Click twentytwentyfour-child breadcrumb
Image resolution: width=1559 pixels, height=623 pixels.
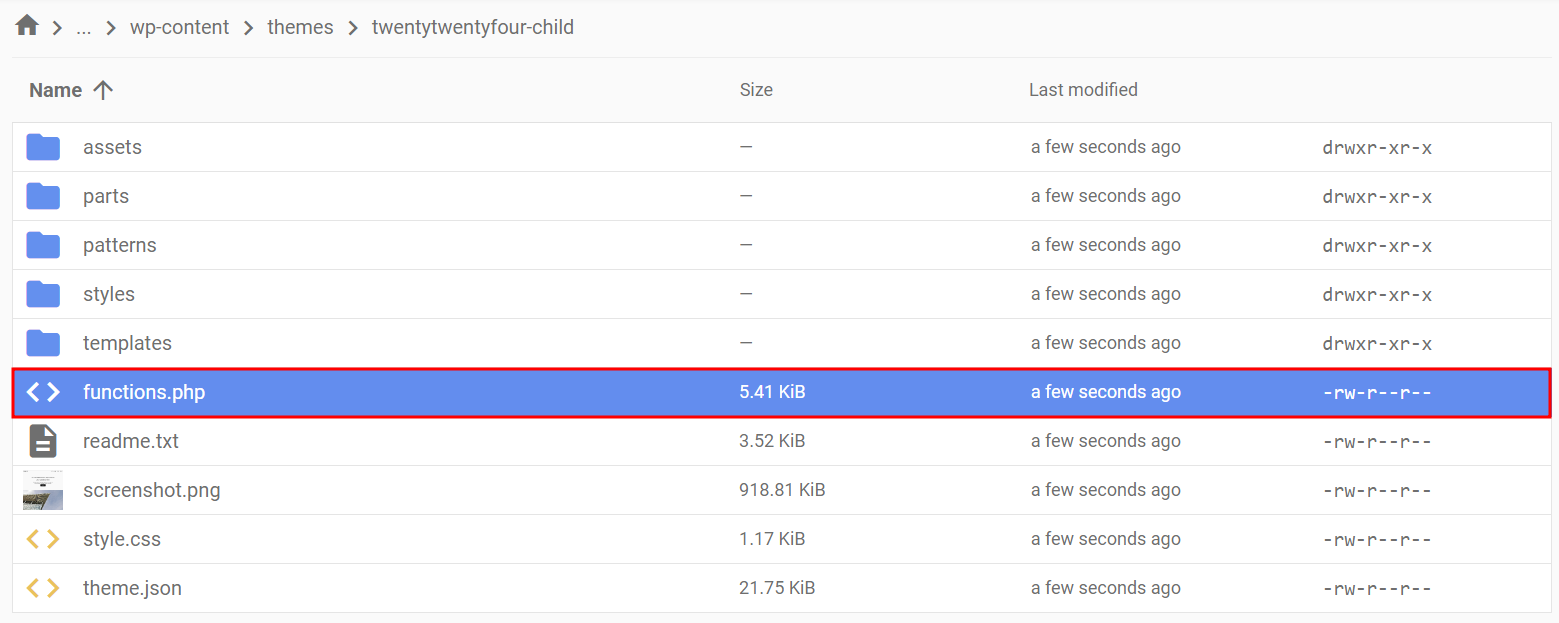(473, 28)
